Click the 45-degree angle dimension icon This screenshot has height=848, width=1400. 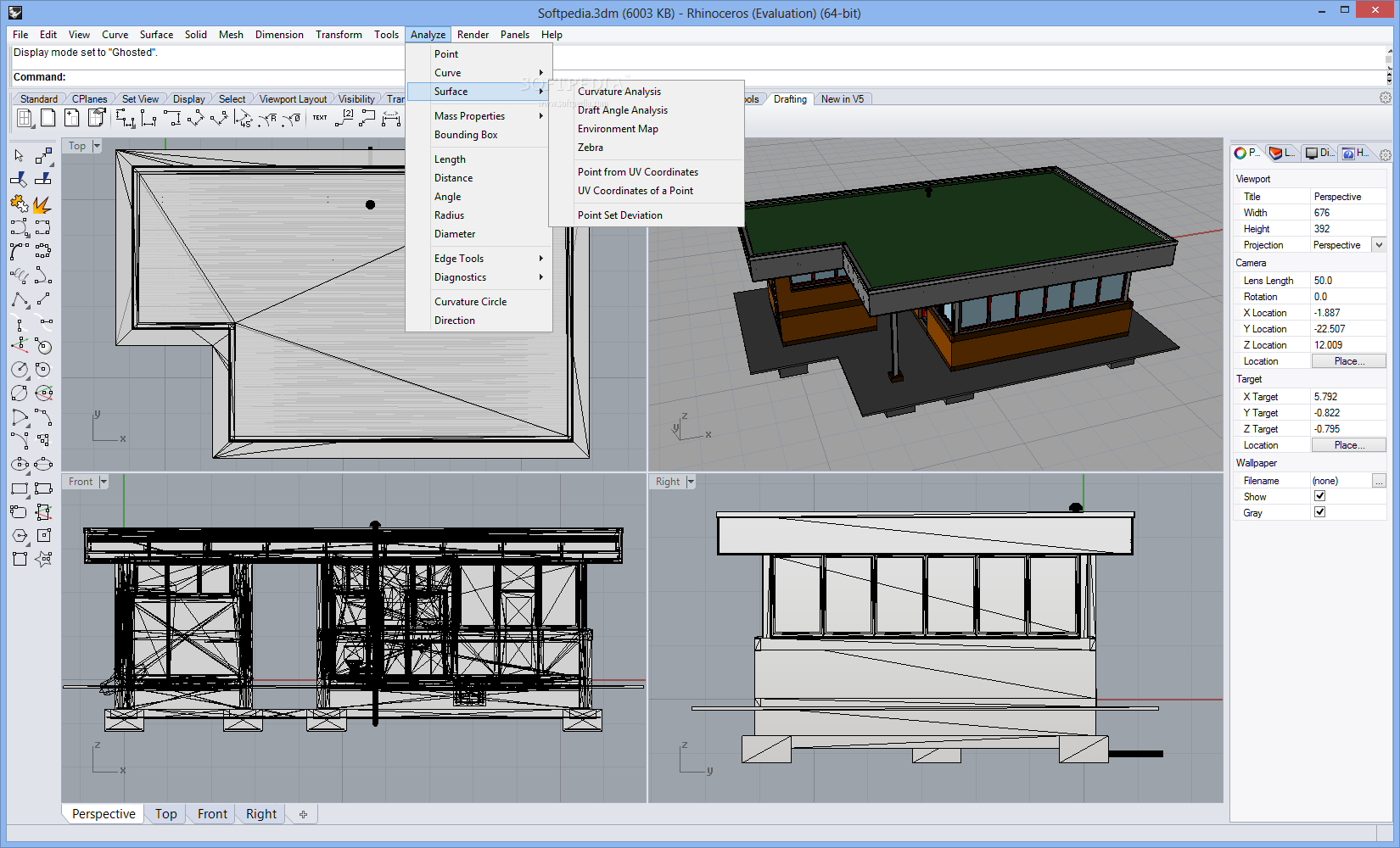click(244, 118)
